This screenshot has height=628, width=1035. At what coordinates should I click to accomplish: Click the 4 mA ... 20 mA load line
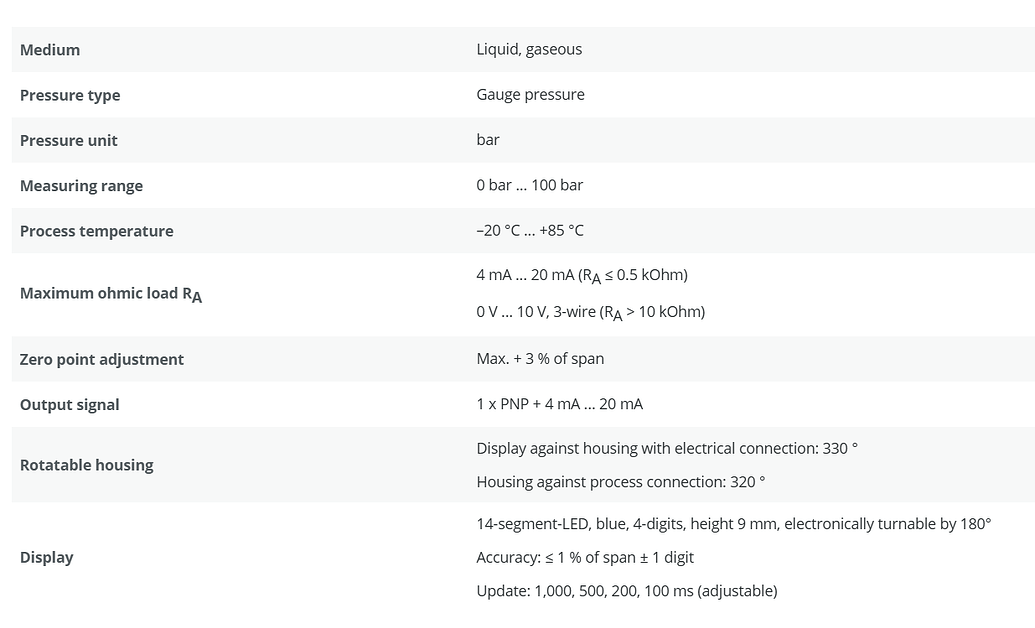(x=581, y=275)
